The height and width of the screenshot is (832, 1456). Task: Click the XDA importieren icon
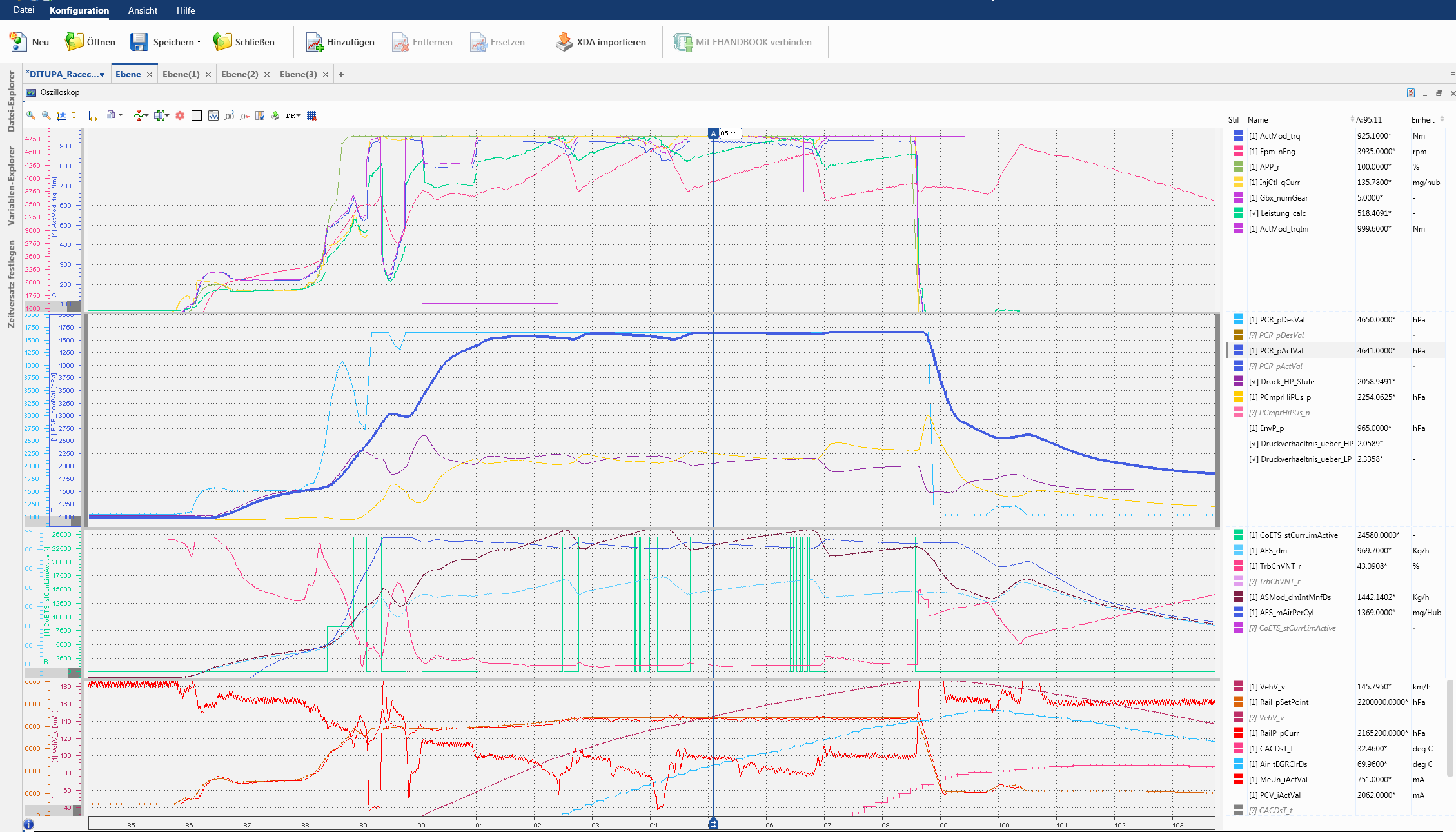(564, 42)
